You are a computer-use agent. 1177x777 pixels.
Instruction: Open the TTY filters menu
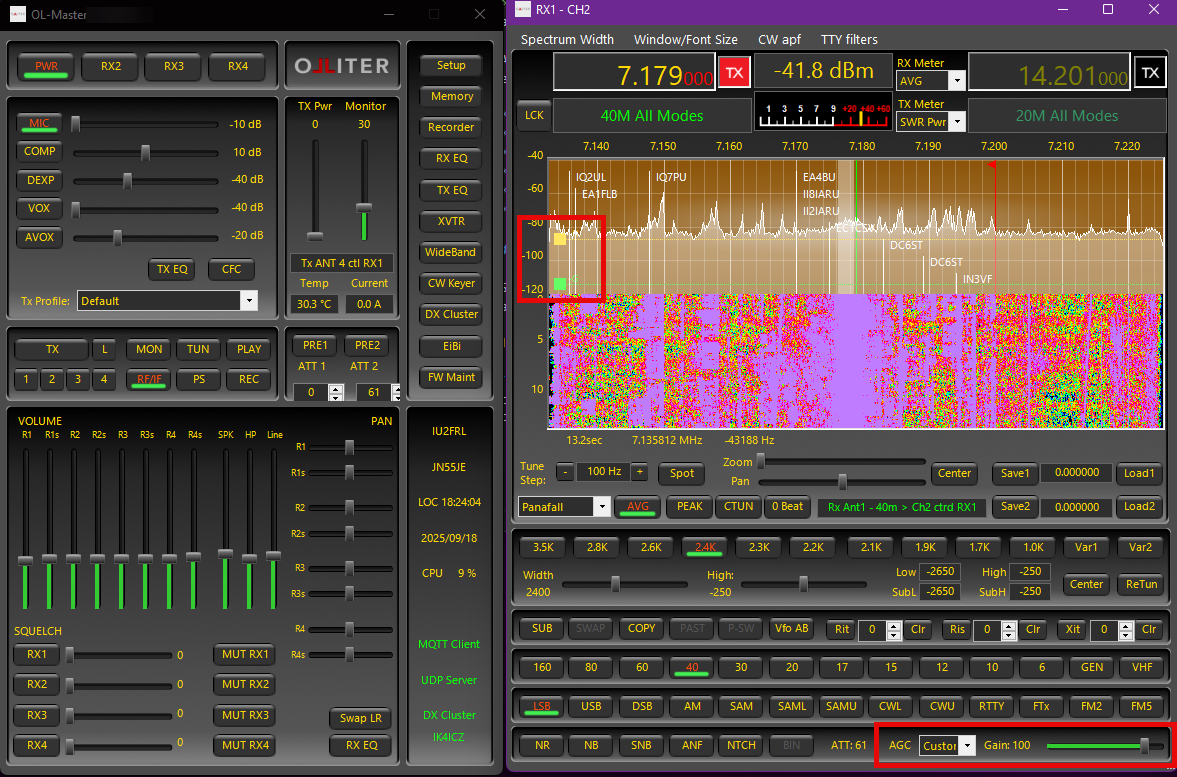click(848, 40)
